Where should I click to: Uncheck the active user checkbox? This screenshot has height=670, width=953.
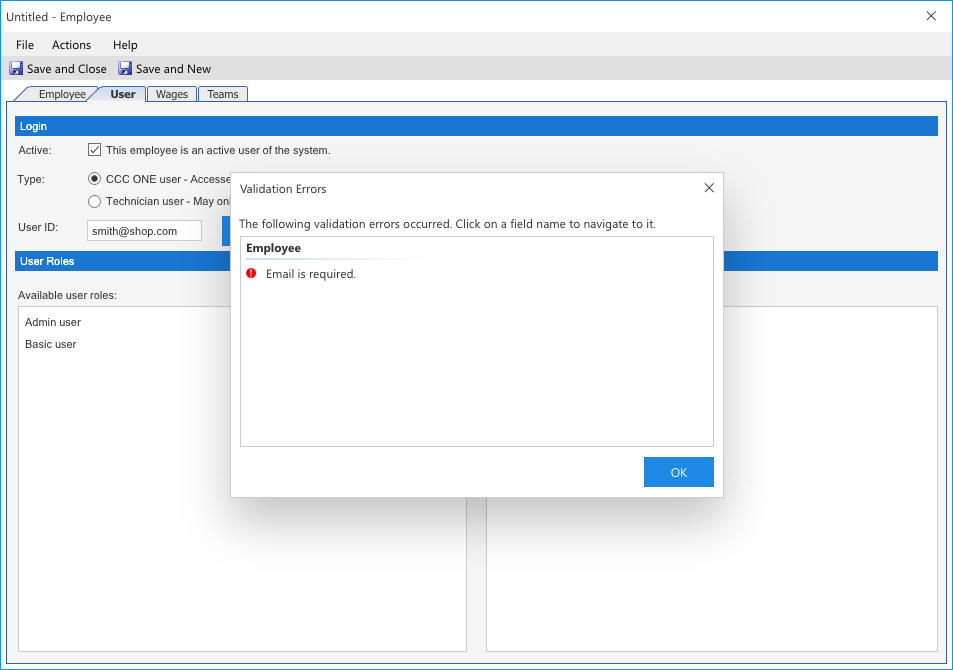(x=95, y=150)
